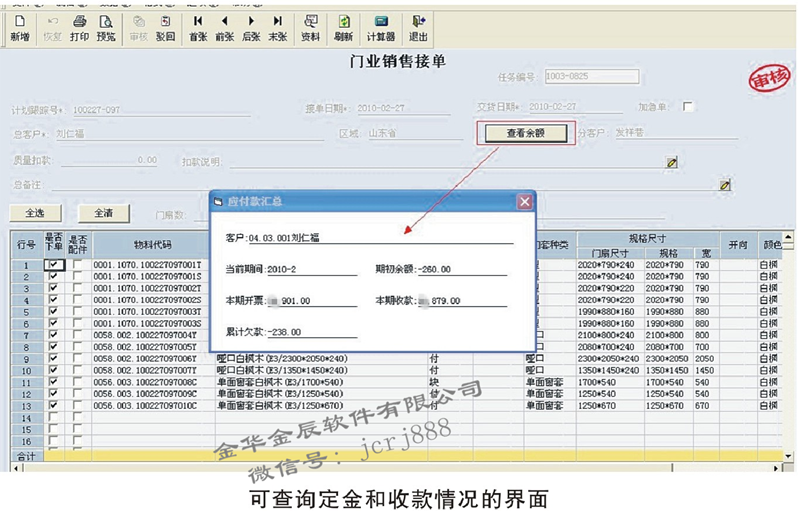Viewport: 800px width, 511px height.
Task: Click the 新增 (New) toolbar icon
Action: tap(19, 27)
